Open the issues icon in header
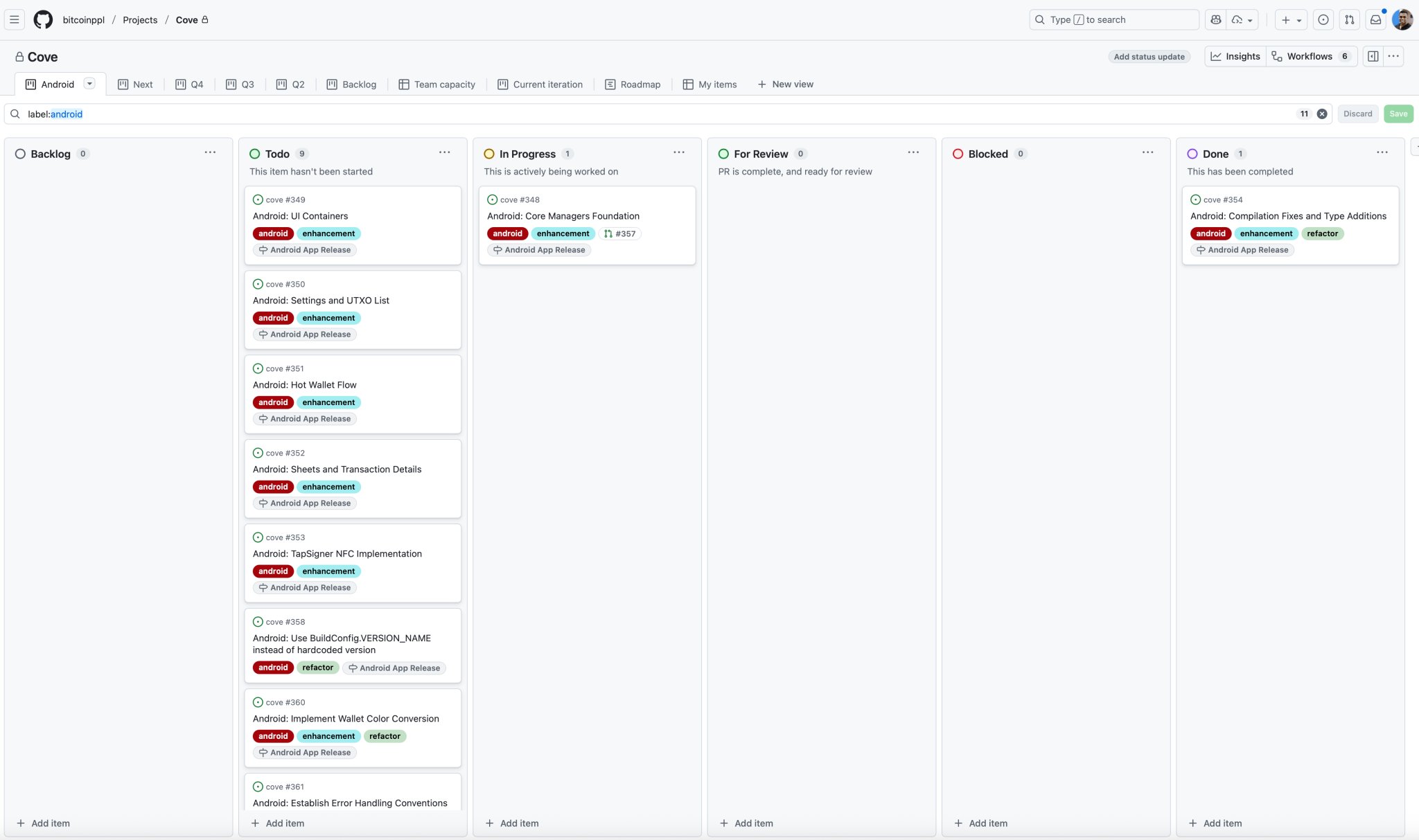This screenshot has height=840, width=1419. pos(1323,19)
